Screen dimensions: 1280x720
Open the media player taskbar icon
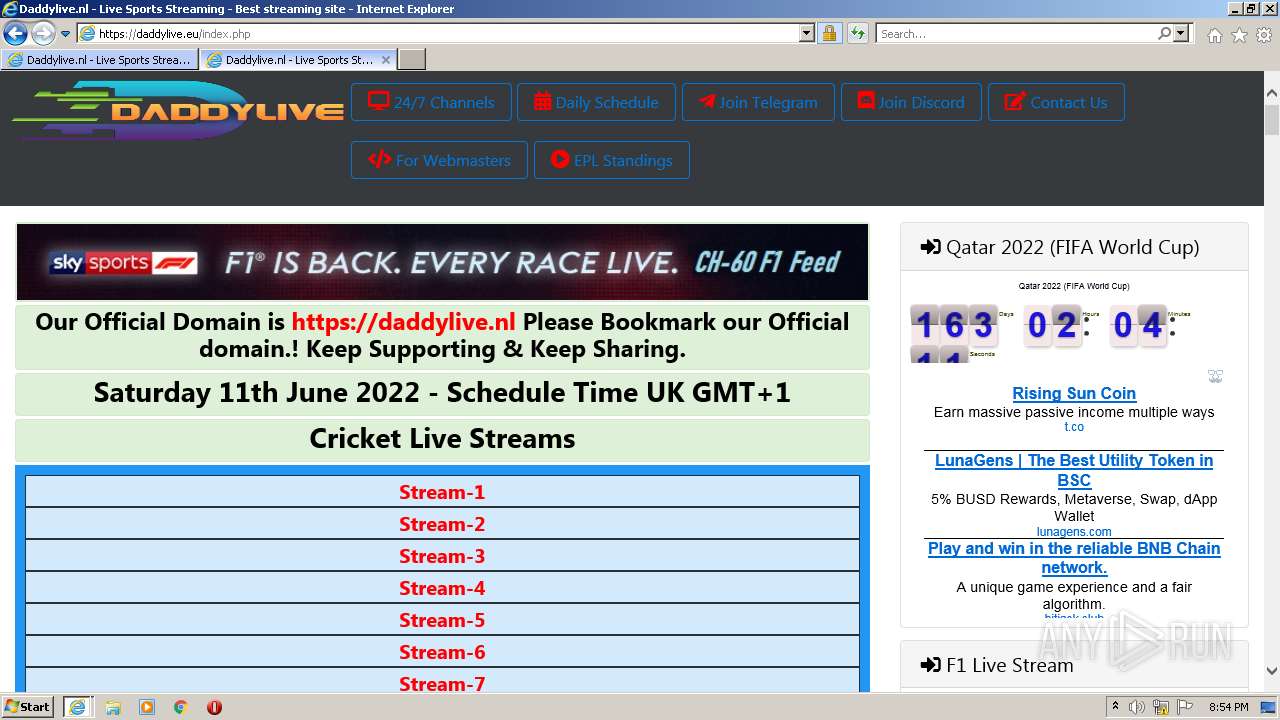[x=147, y=707]
